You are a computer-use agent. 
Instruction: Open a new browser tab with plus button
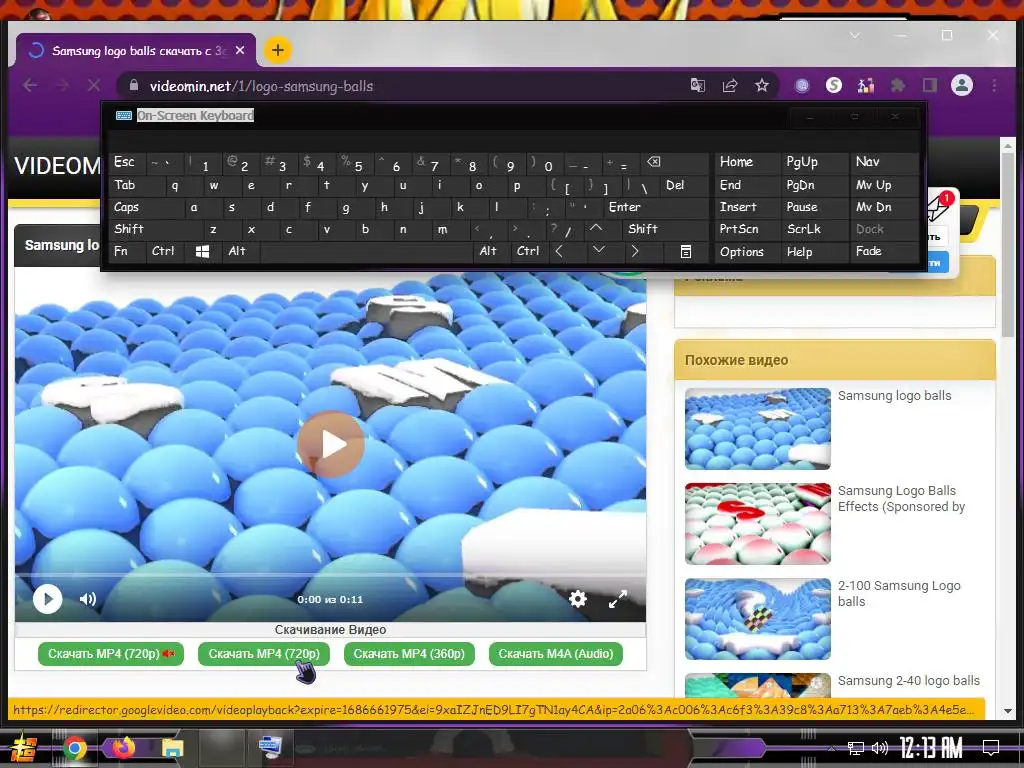click(x=278, y=50)
